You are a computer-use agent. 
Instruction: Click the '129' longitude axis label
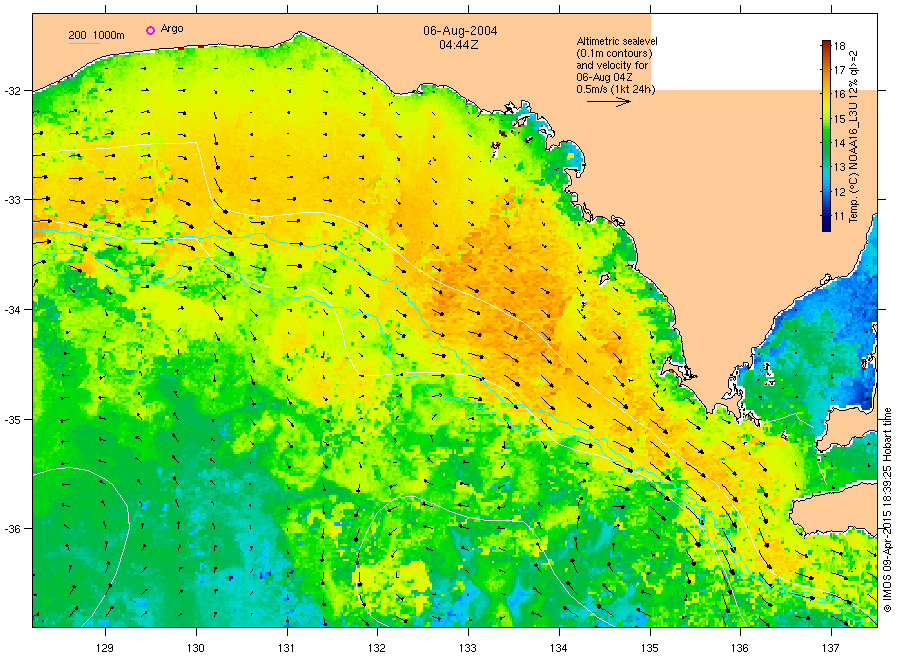point(105,648)
